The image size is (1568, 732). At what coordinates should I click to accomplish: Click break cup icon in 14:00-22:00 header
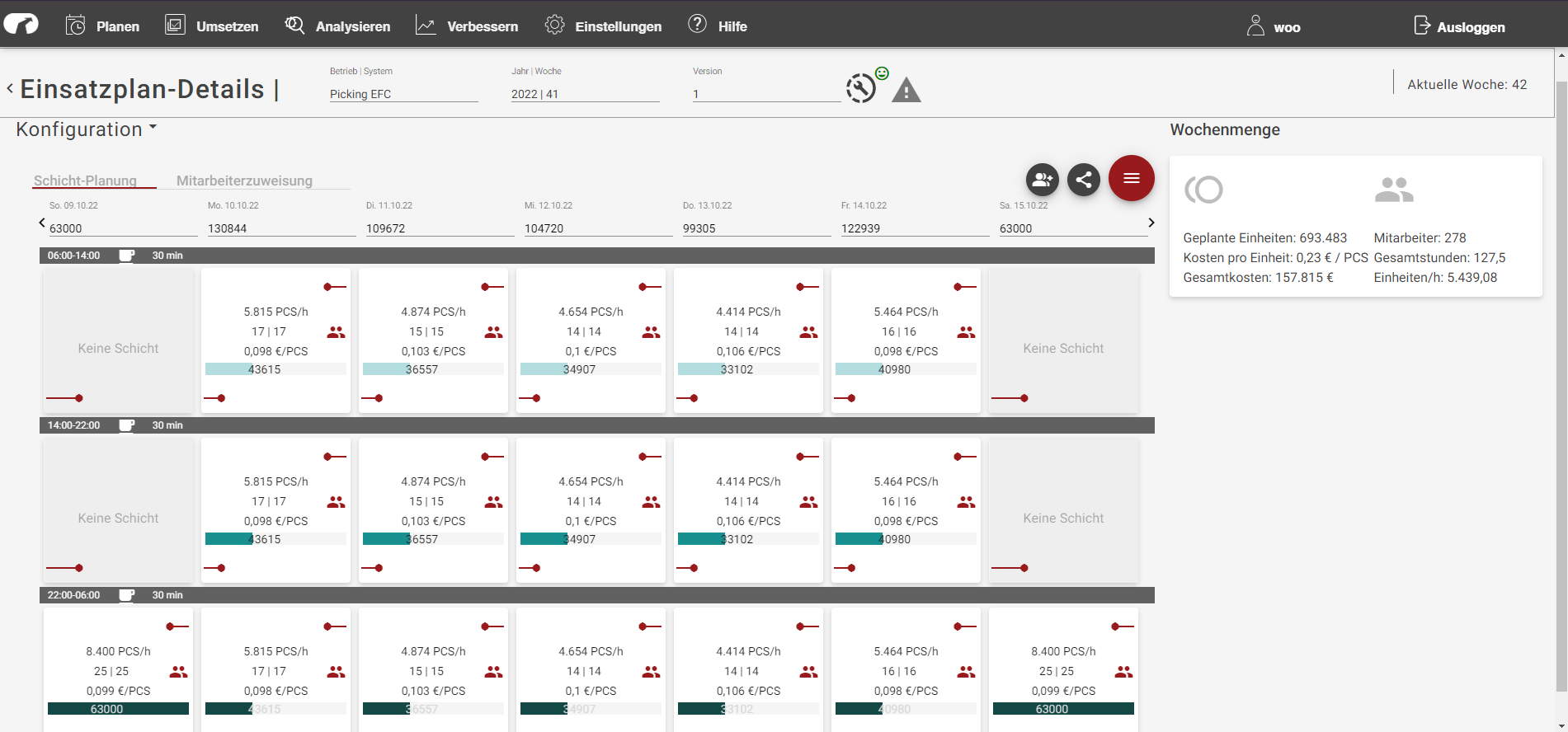[127, 425]
